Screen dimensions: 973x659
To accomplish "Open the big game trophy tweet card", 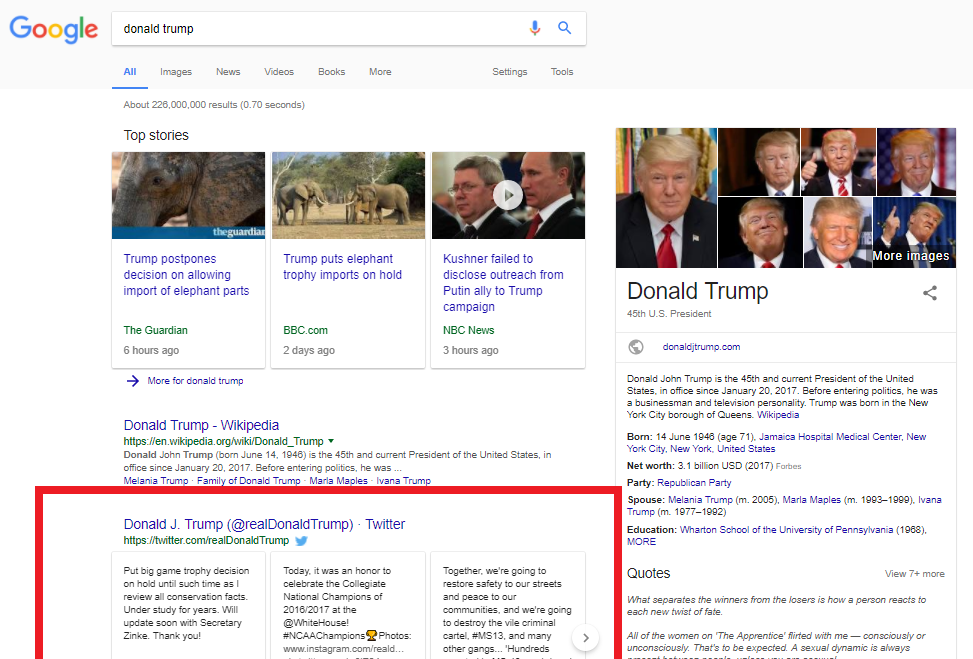I will (x=189, y=605).
